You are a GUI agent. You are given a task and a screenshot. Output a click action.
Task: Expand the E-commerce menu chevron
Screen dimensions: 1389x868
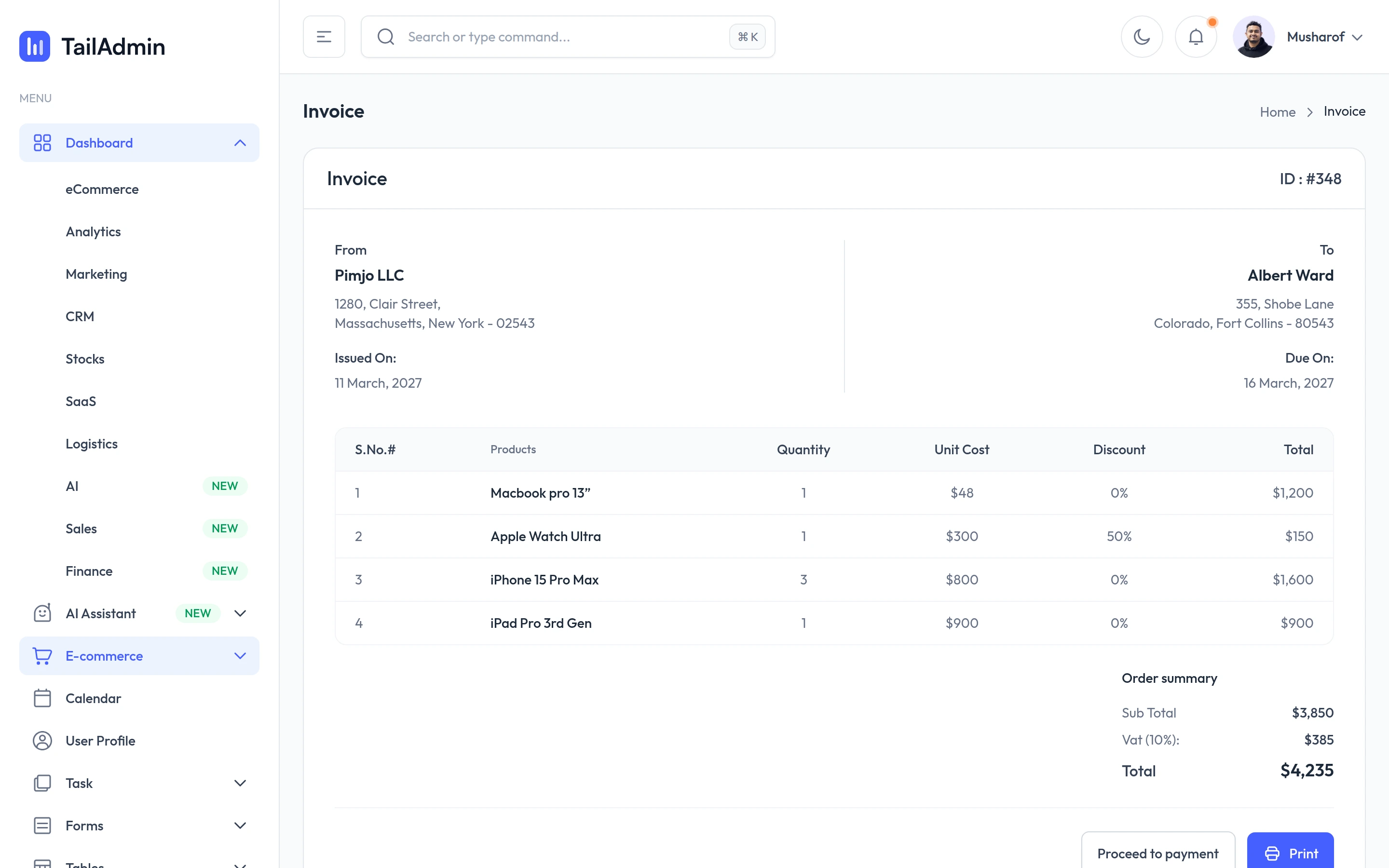pos(240,656)
